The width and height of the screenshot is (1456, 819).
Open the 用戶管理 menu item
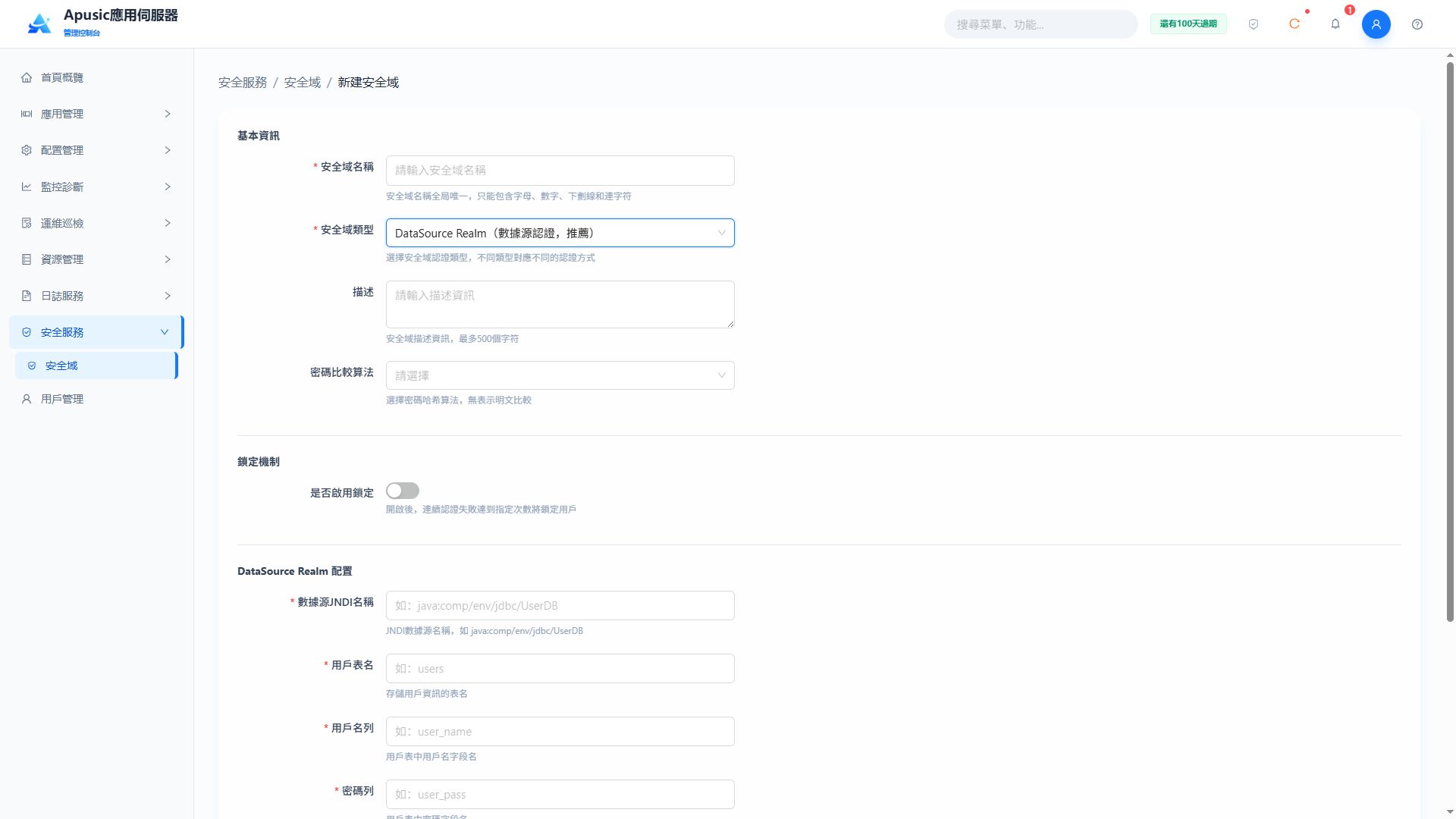(x=96, y=399)
